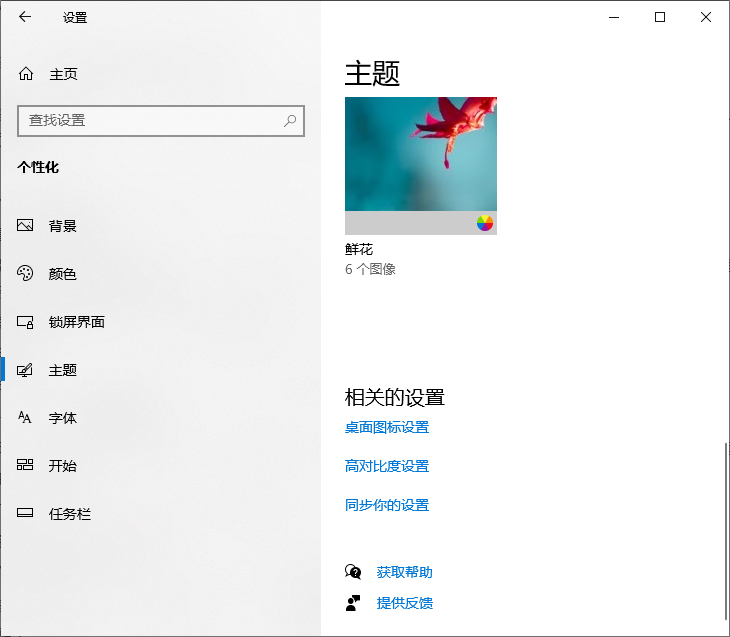Click the 颜色 palette icon

click(x=25, y=273)
